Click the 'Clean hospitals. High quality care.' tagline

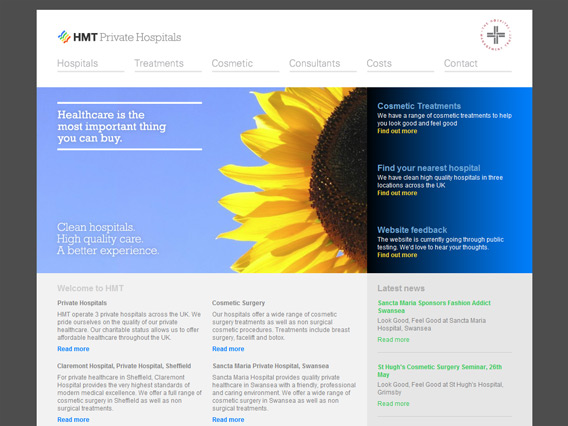(x=108, y=239)
